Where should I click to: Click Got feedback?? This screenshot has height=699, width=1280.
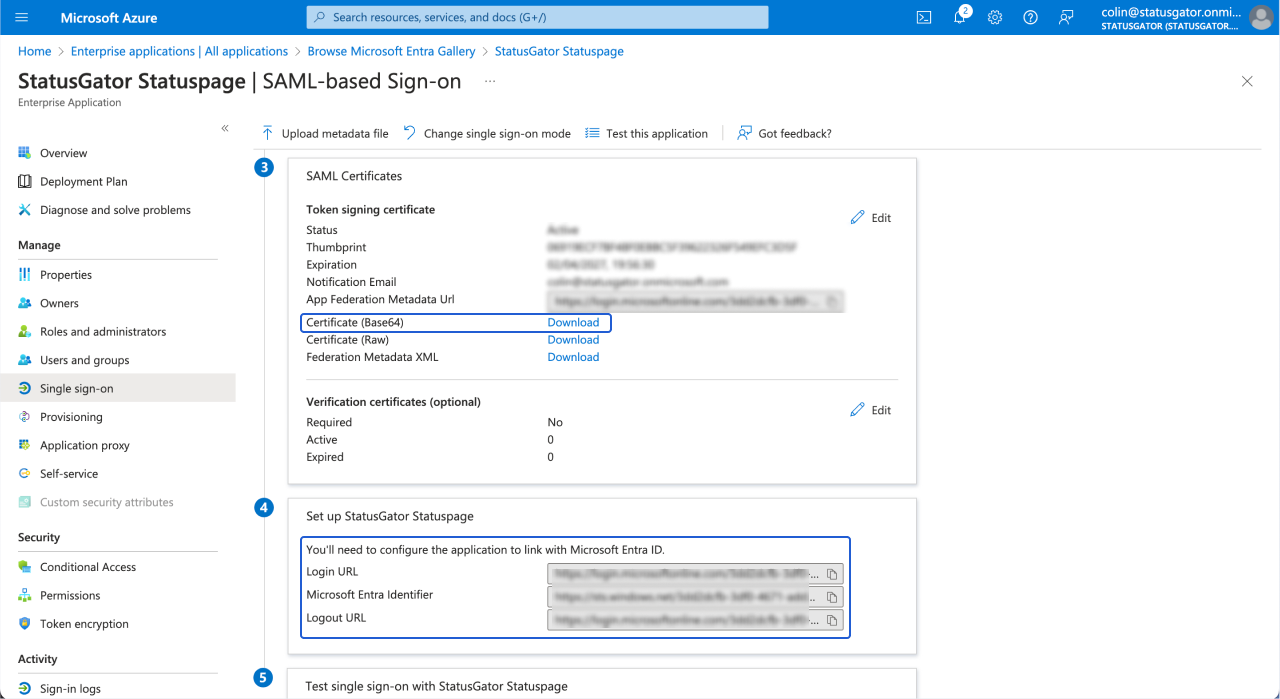pos(784,133)
